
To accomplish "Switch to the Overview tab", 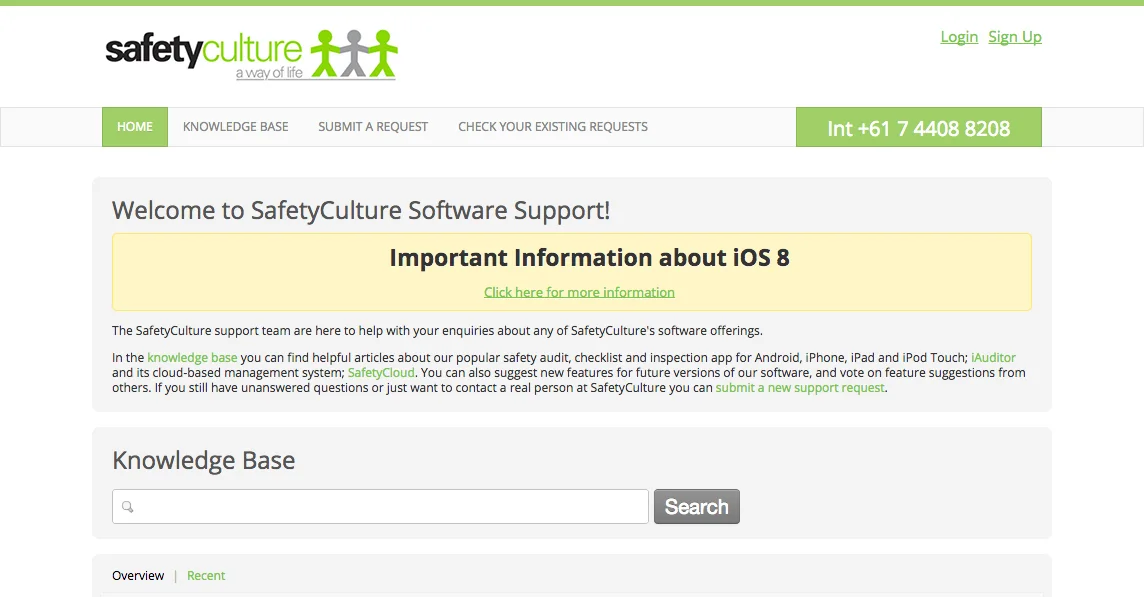I will (x=138, y=575).
